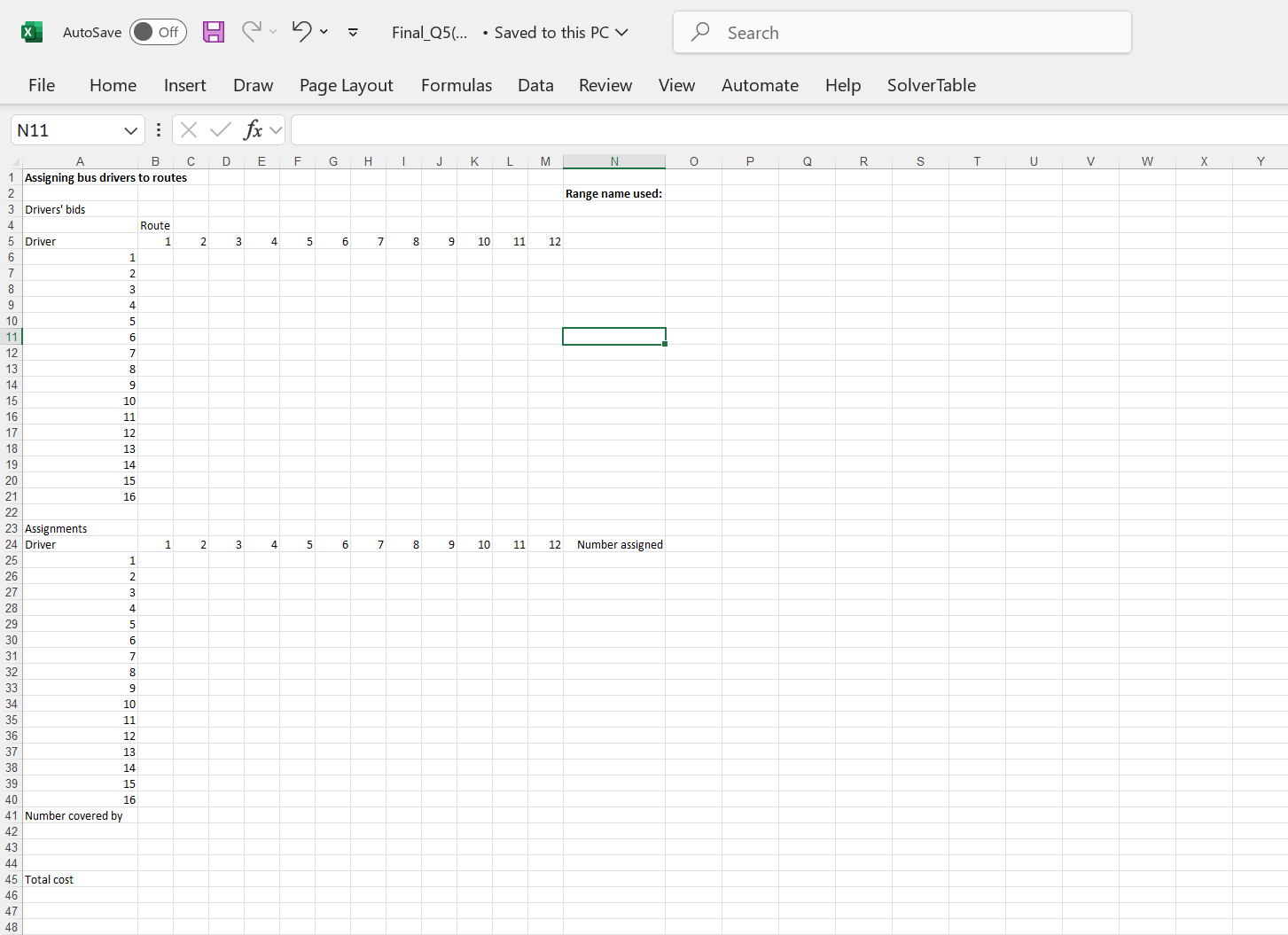Image resolution: width=1288 pixels, height=935 pixels.
Task: Select column Y by its header
Action: [1261, 161]
